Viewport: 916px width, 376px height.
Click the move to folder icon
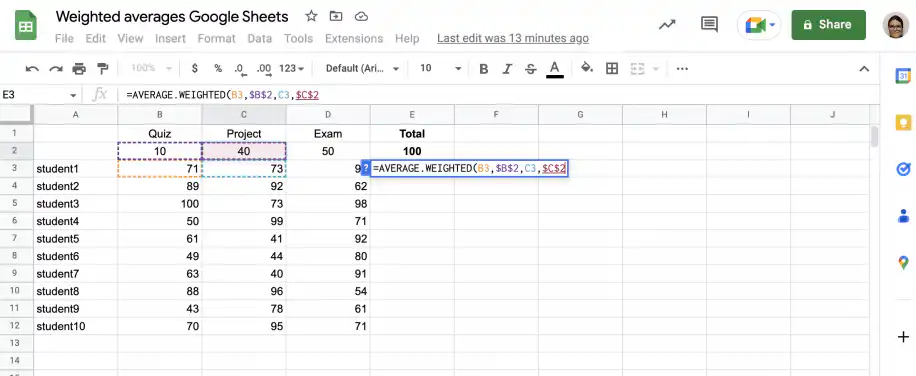pyautogui.click(x=336, y=16)
